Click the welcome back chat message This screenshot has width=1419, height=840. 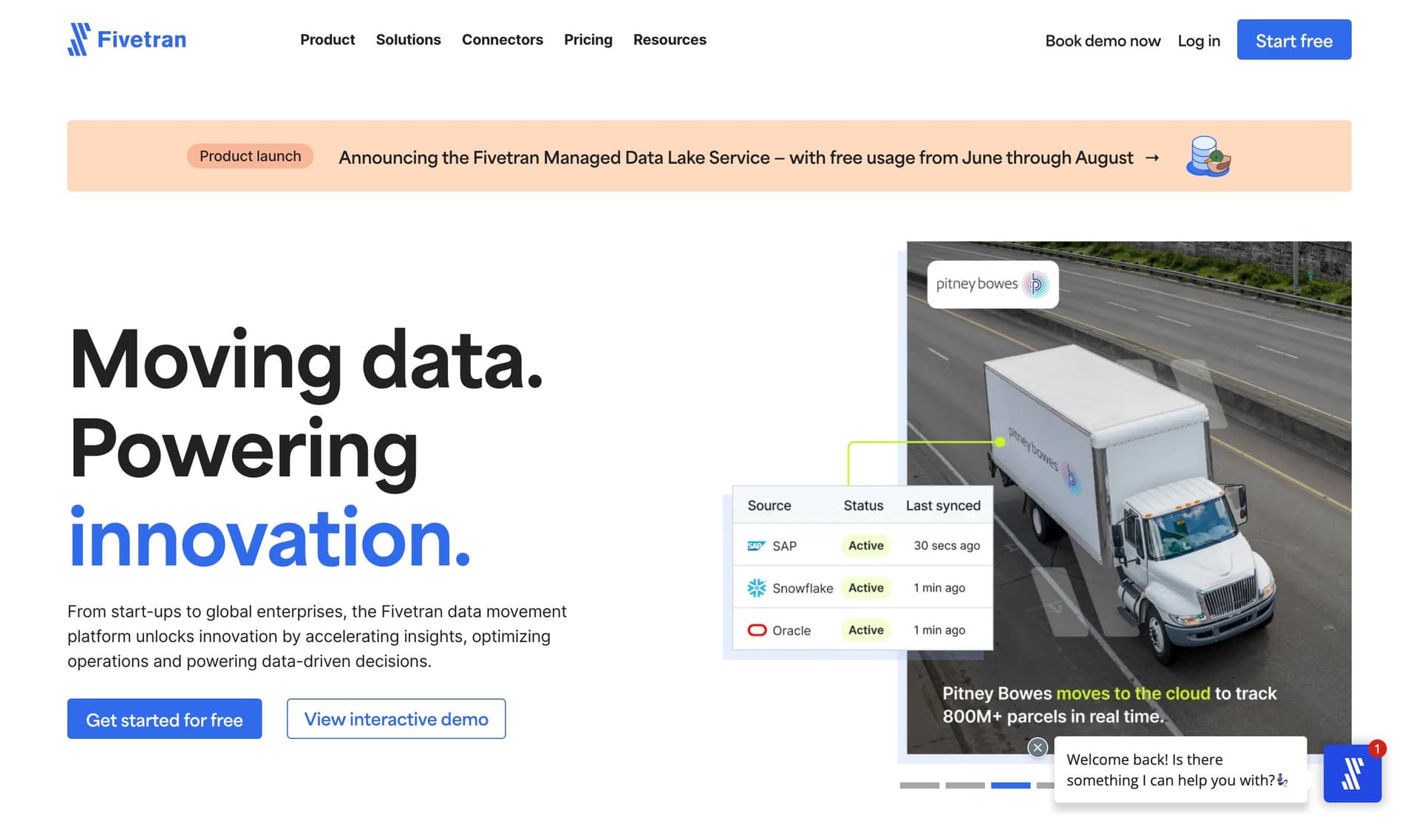tap(1179, 770)
